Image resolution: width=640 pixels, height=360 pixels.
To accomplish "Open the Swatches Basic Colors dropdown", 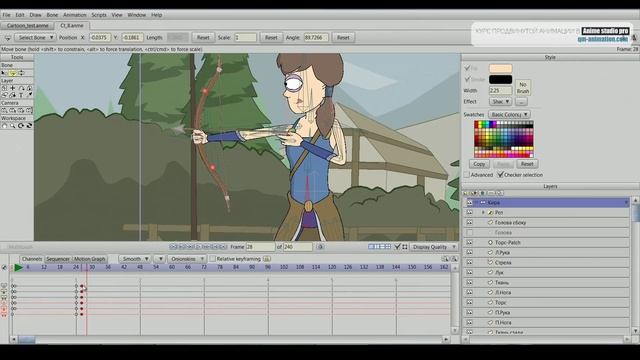I will pos(509,115).
